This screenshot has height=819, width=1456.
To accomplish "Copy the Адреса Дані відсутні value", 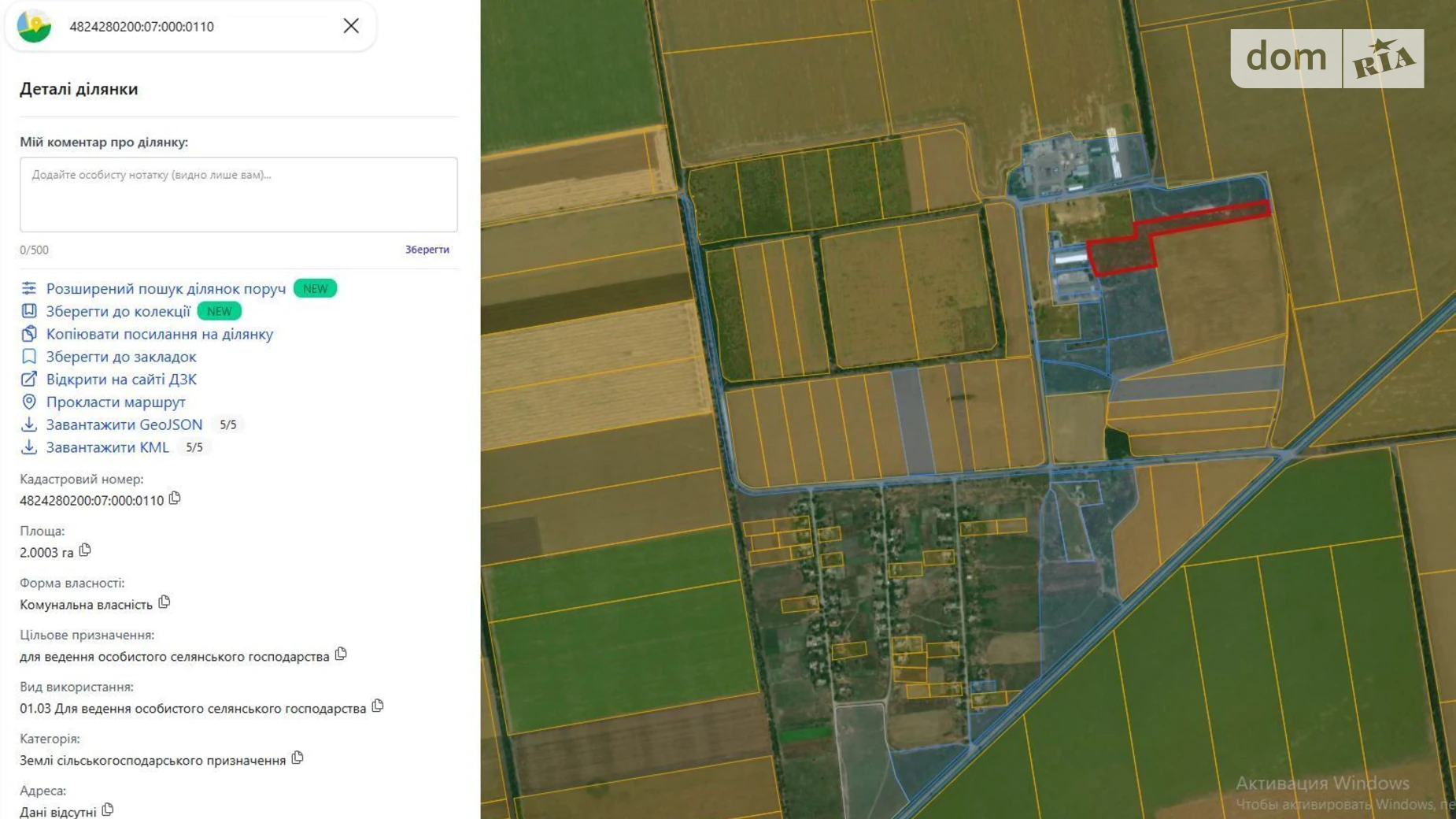I will tap(108, 810).
